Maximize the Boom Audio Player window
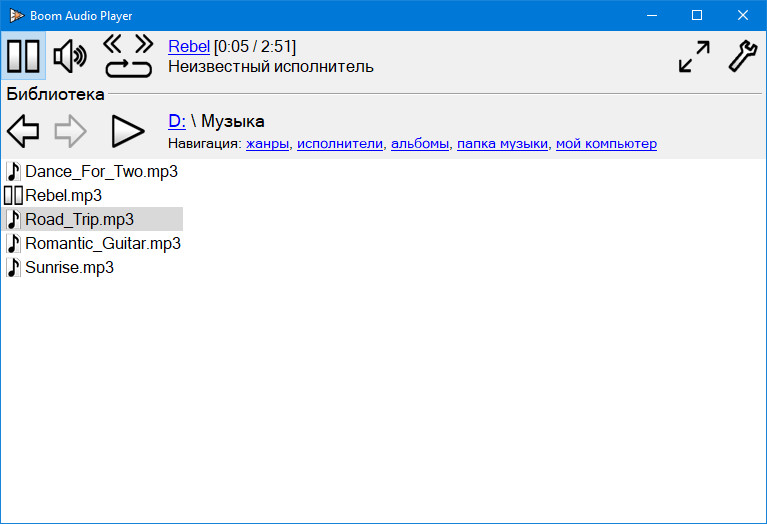767x524 pixels. point(697,16)
